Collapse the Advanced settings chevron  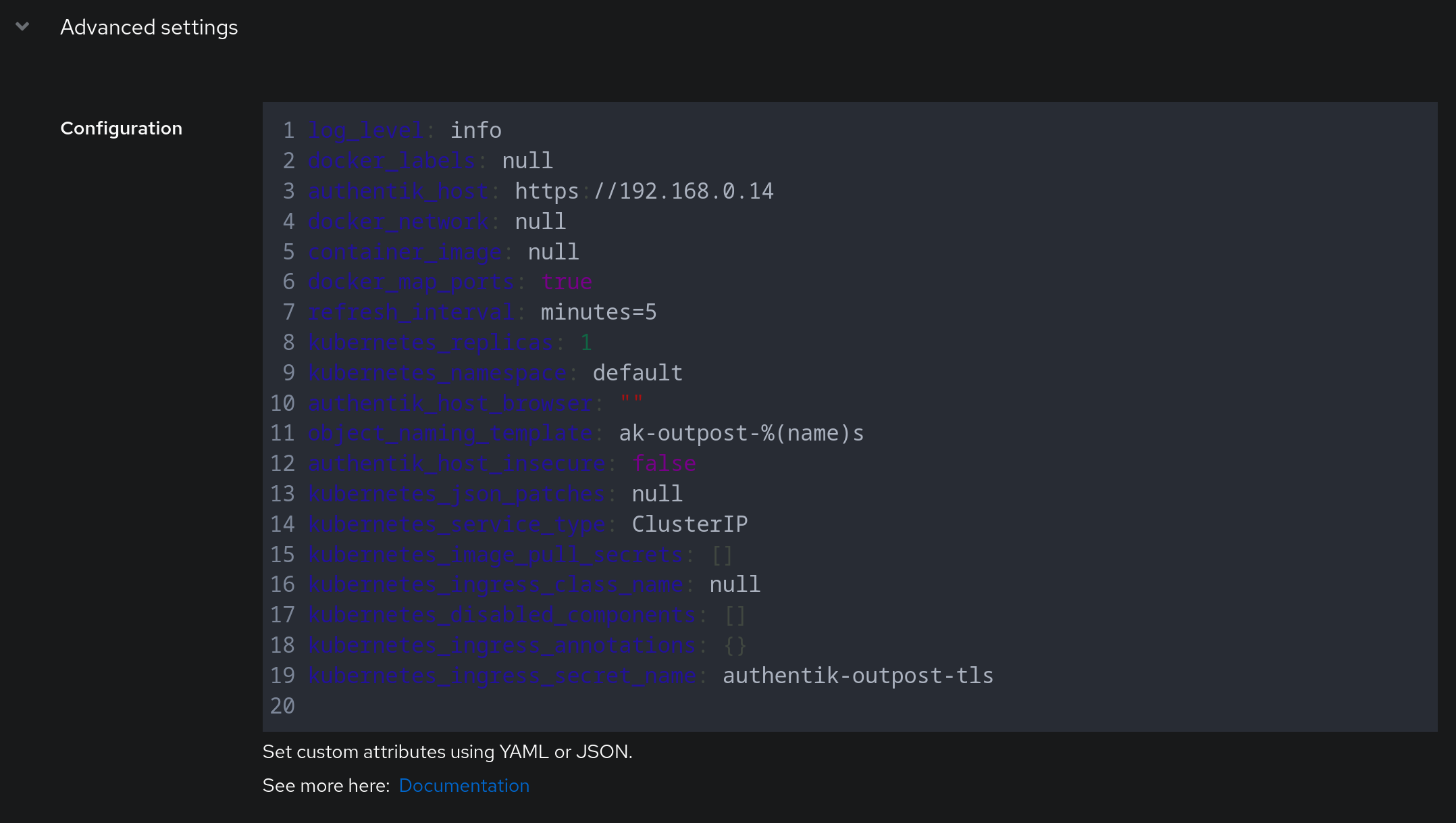click(22, 27)
